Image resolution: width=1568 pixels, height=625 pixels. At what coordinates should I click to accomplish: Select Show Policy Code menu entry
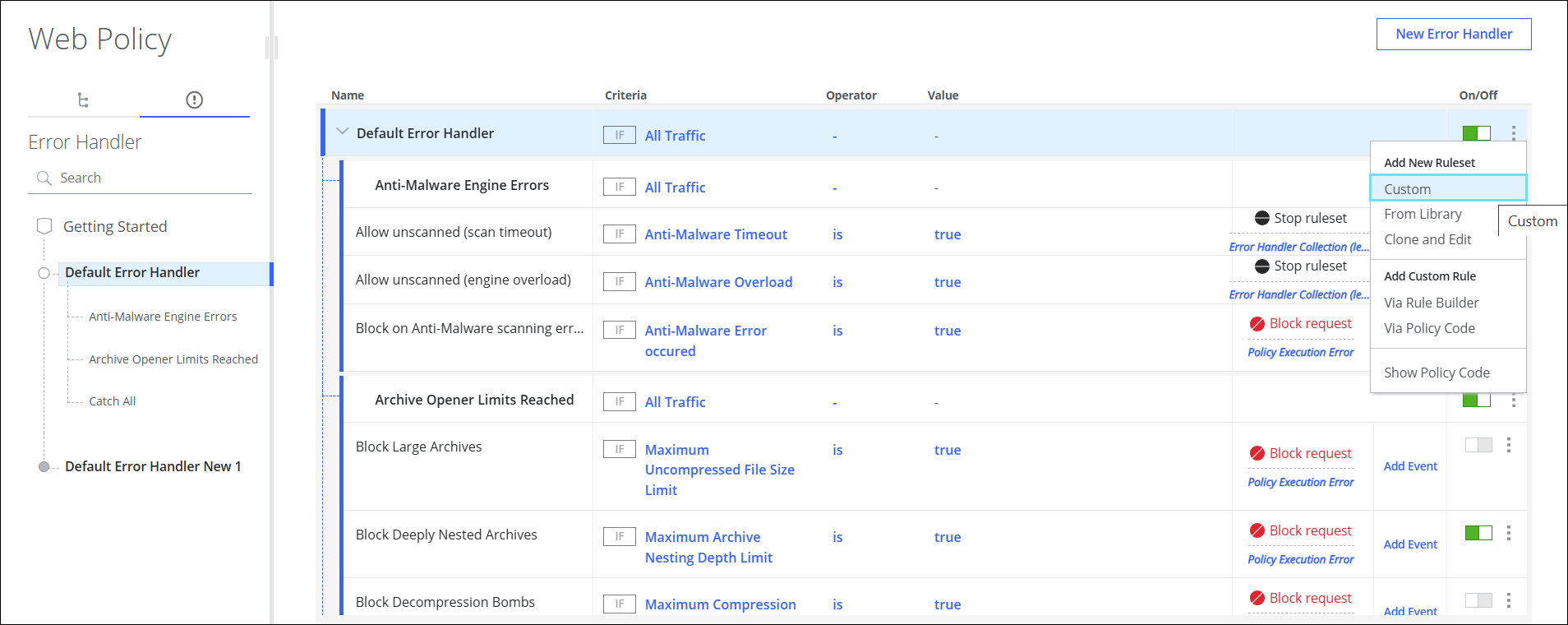(1437, 373)
